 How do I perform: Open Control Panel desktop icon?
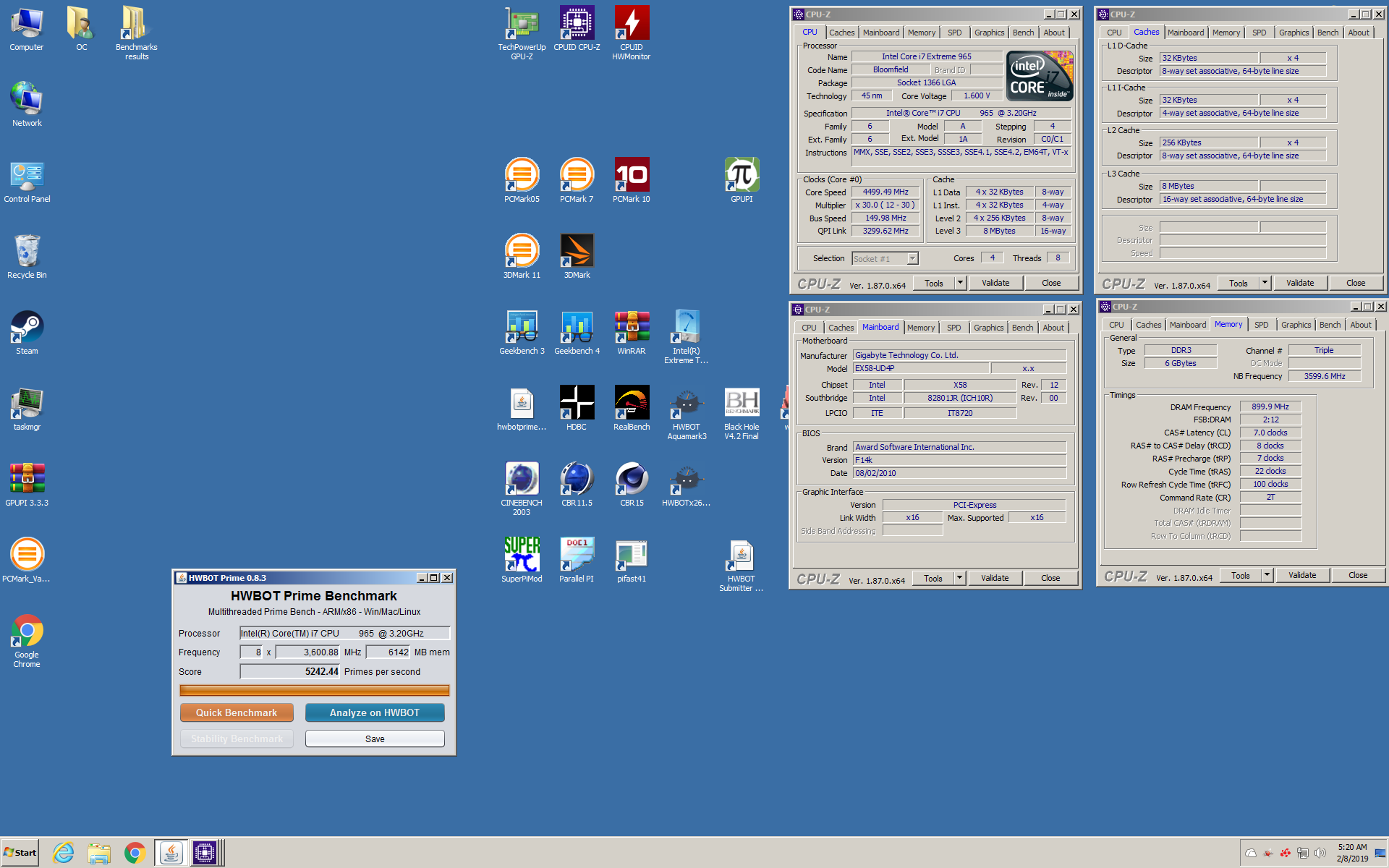click(27, 181)
